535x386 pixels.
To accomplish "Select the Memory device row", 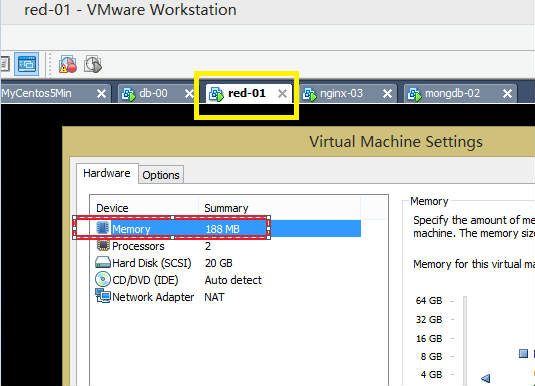I will [225, 229].
